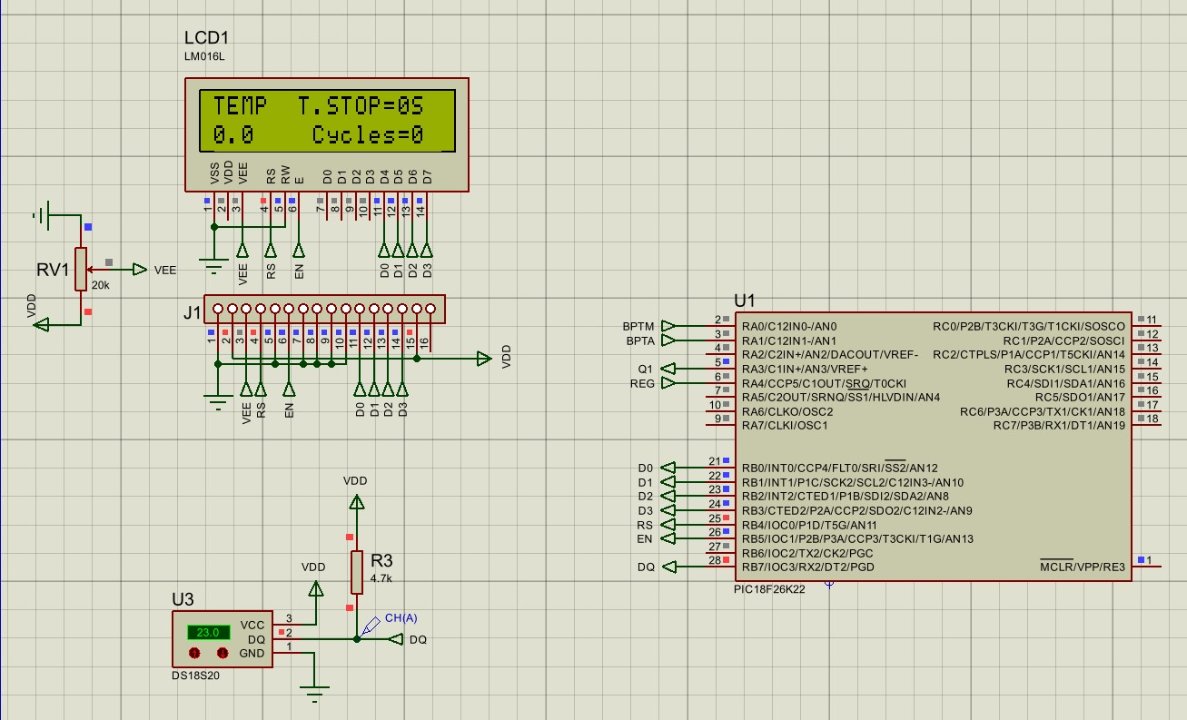Select the BPTM input terminal arrow
The image size is (1187, 720).
click(x=668, y=326)
